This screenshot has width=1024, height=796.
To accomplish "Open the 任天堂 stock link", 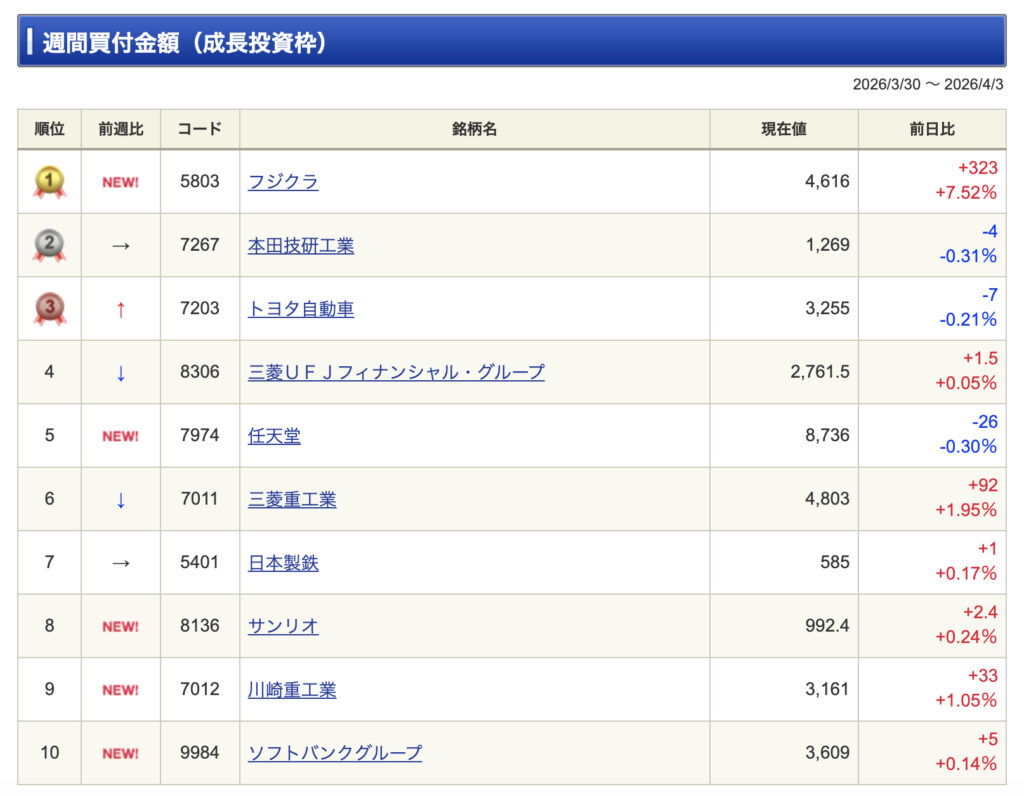I will pos(274,436).
